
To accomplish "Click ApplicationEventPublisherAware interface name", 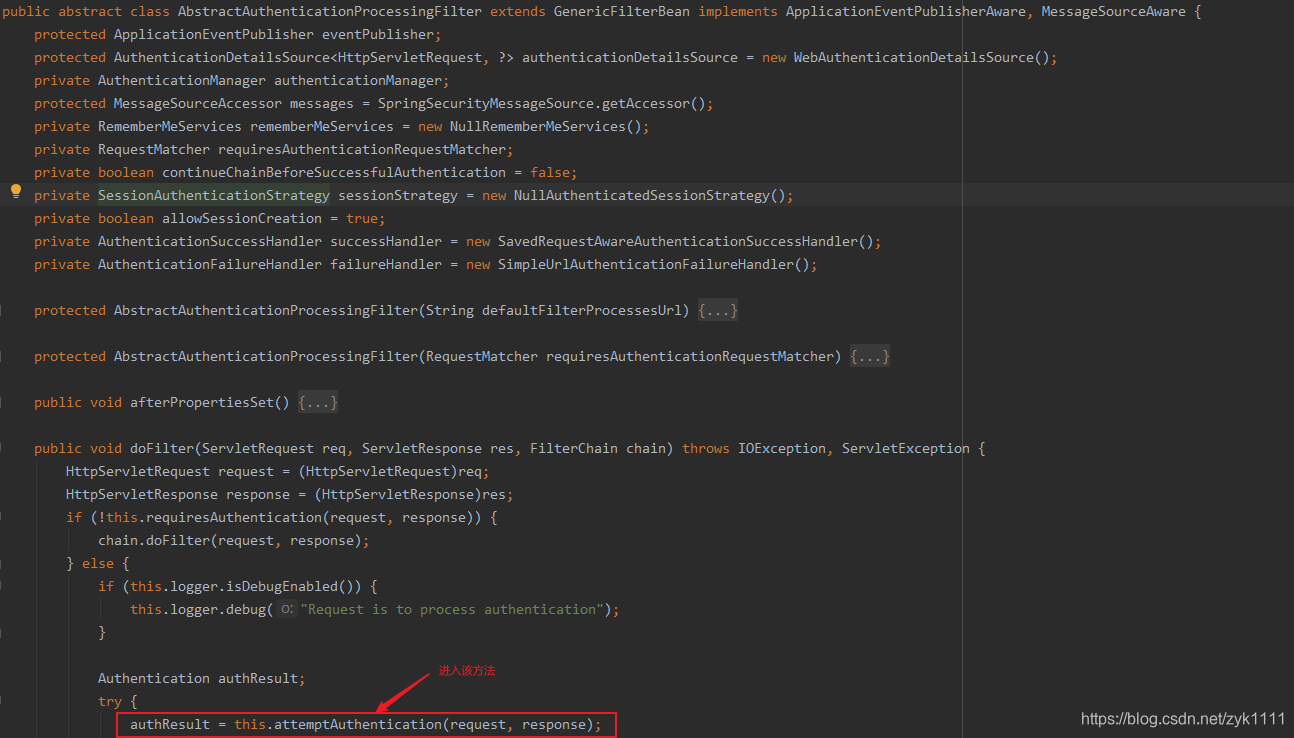I will [905, 12].
